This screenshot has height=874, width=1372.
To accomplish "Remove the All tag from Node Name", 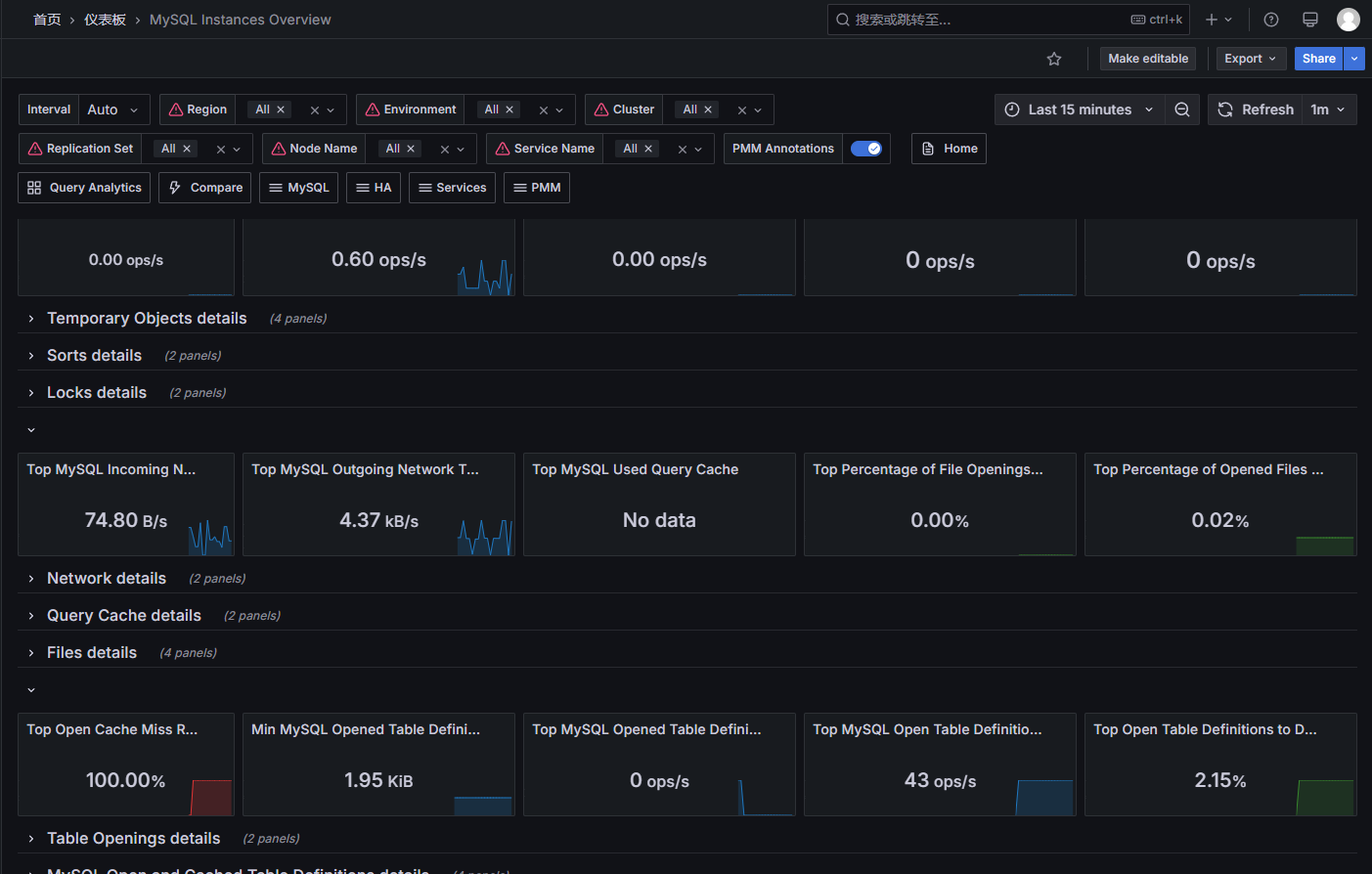I will point(411,149).
